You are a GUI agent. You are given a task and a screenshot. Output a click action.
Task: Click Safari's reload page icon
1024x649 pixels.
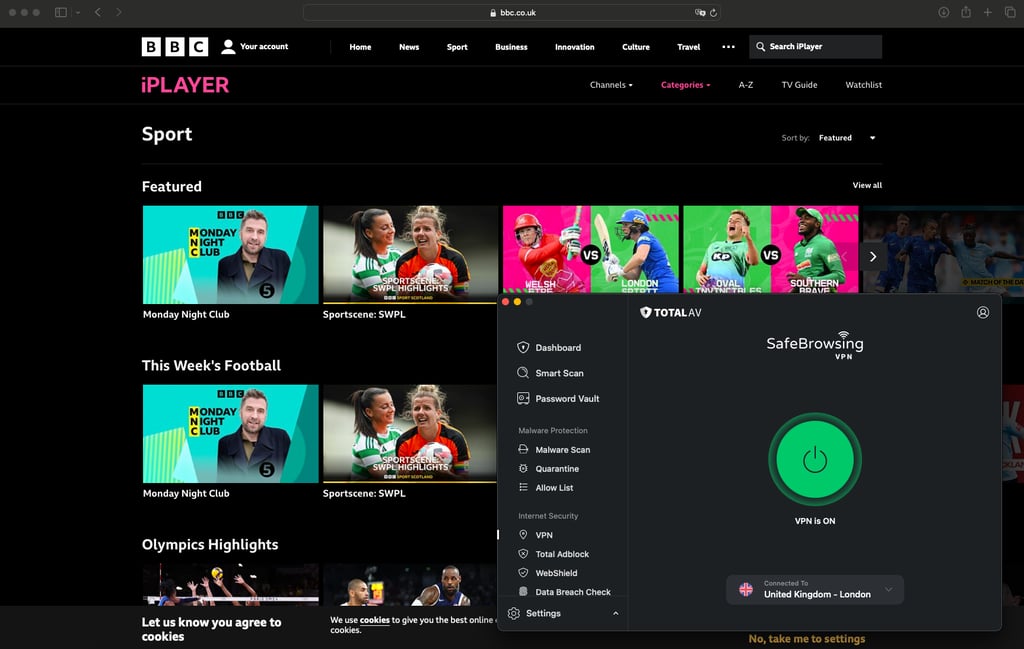point(713,12)
